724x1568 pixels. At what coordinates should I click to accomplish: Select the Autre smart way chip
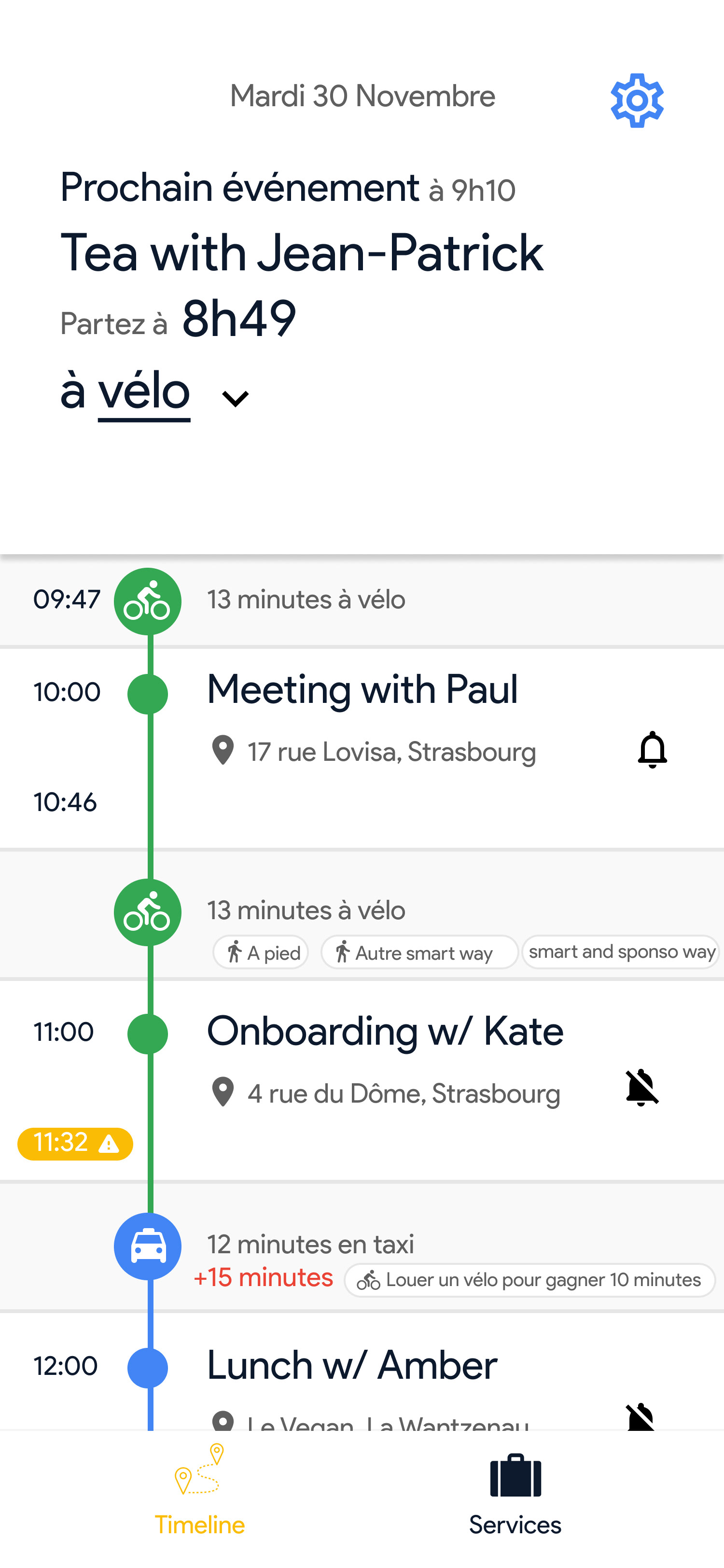click(x=419, y=952)
